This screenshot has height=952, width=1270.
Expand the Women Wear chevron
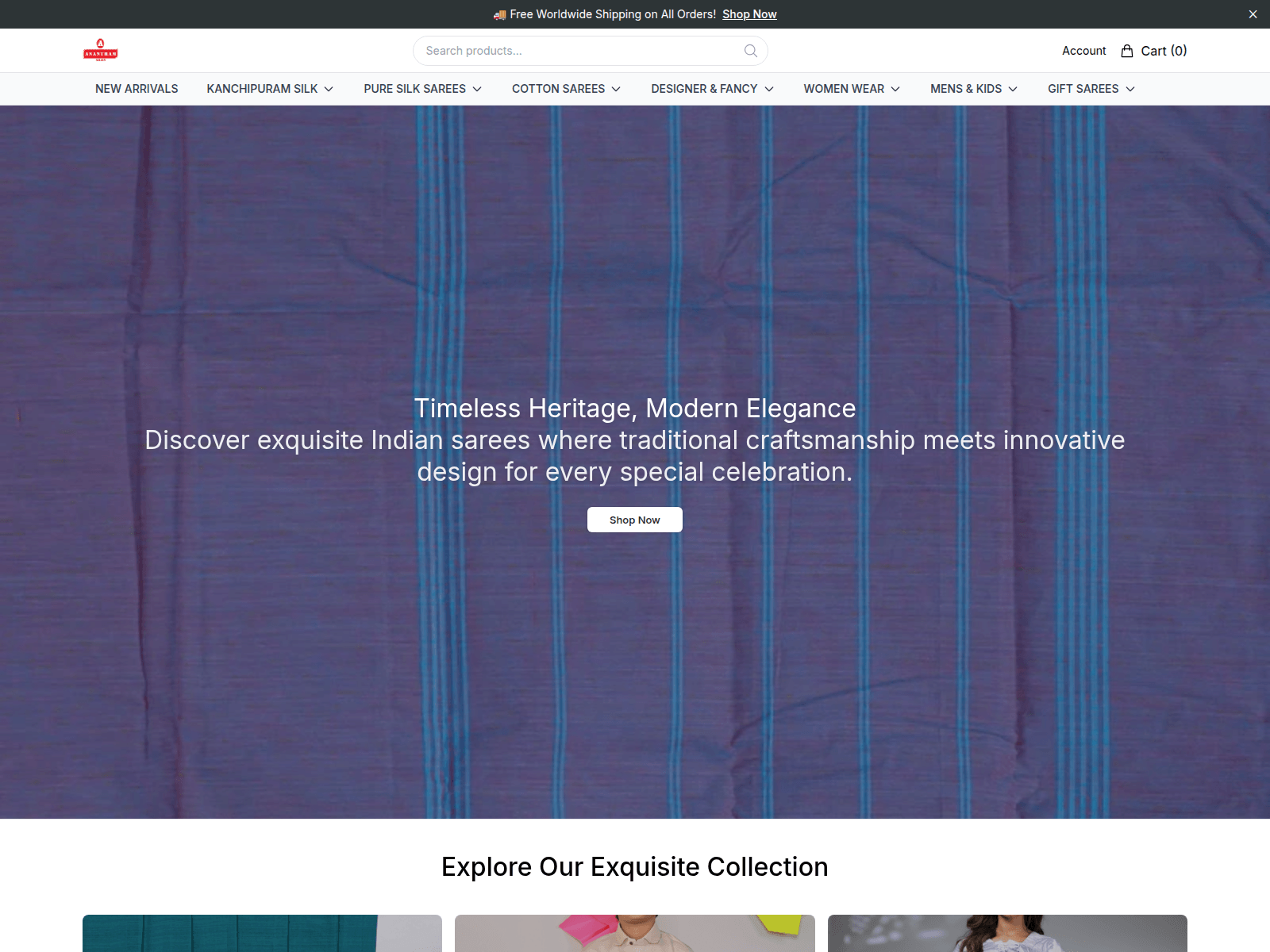pyautogui.click(x=895, y=89)
